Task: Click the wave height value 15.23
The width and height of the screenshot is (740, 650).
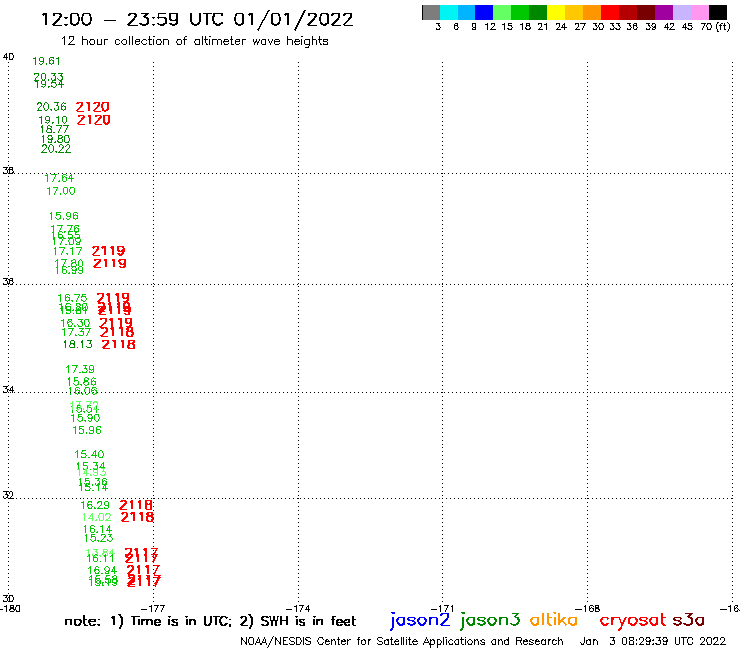Action: [99, 538]
